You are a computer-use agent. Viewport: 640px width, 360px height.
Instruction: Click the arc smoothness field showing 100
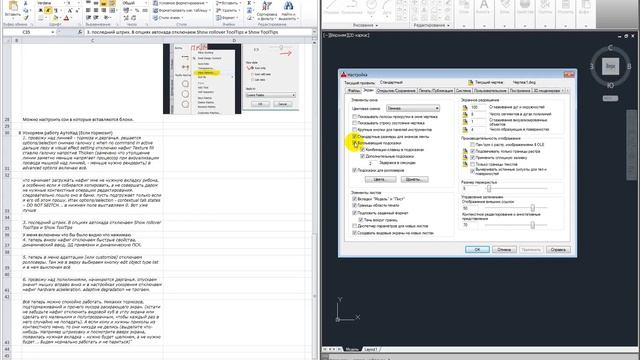pos(478,107)
